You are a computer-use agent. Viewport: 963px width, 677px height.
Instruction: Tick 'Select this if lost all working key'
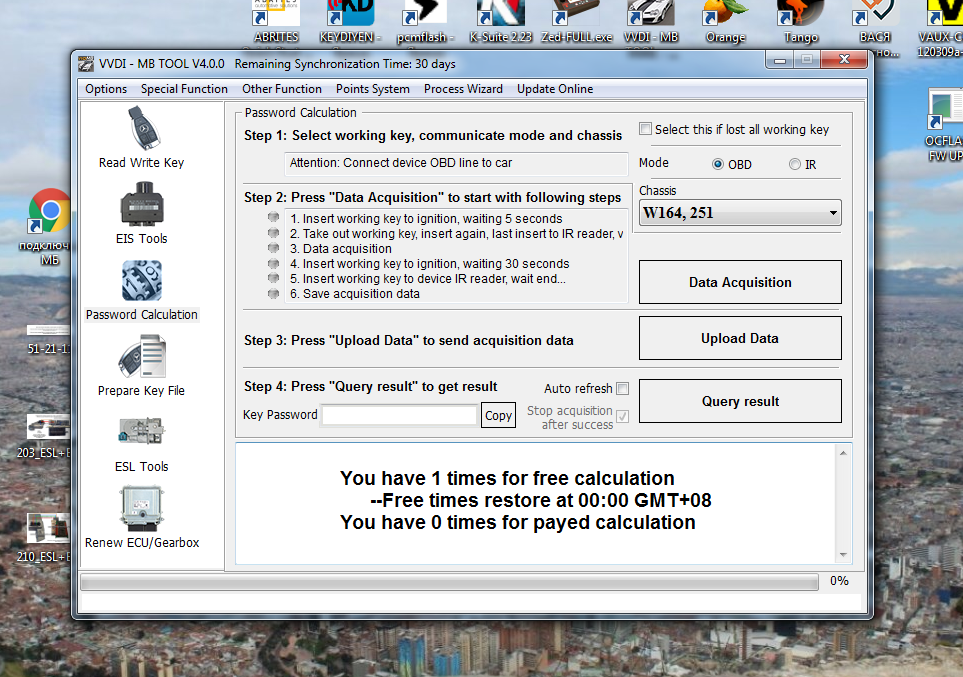click(645, 129)
